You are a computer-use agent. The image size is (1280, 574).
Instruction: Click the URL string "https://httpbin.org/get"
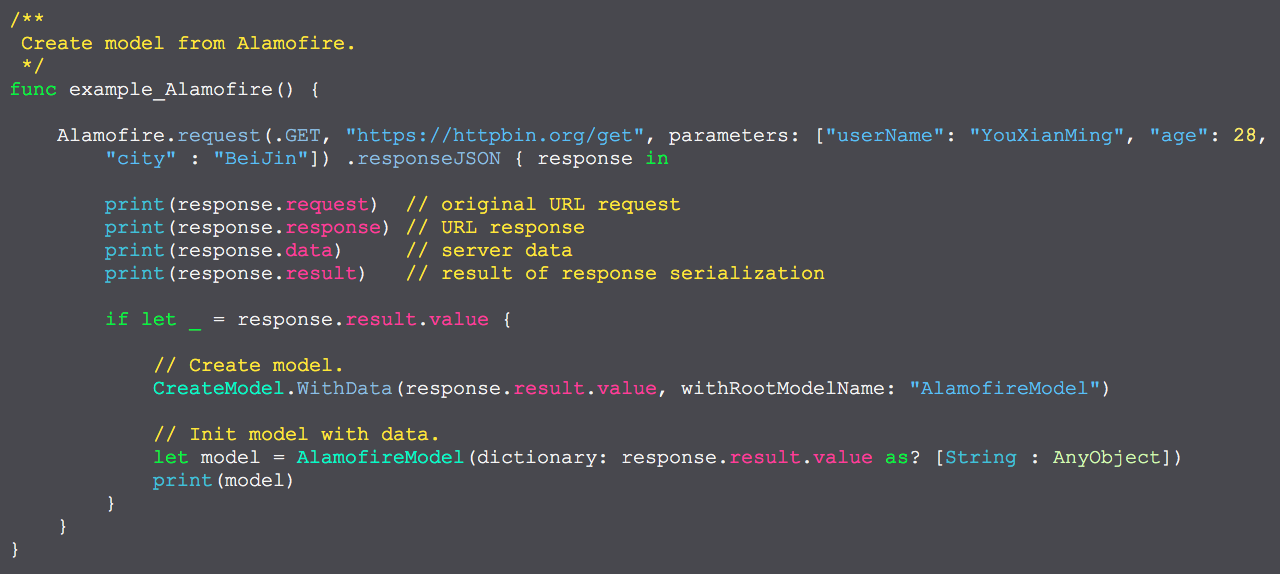(x=496, y=135)
